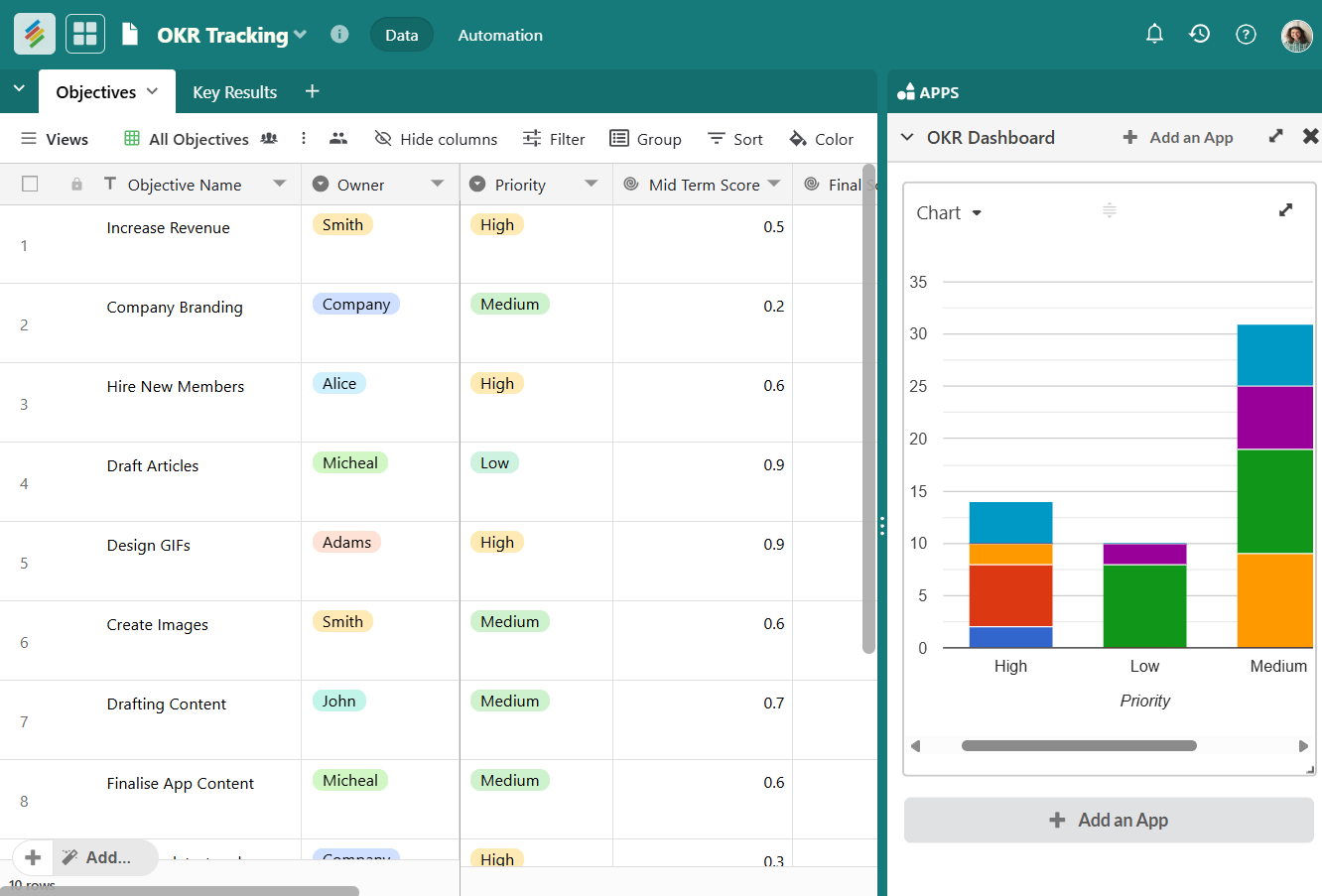
Task: Click the Company owner tag in row 2
Action: 356,304
